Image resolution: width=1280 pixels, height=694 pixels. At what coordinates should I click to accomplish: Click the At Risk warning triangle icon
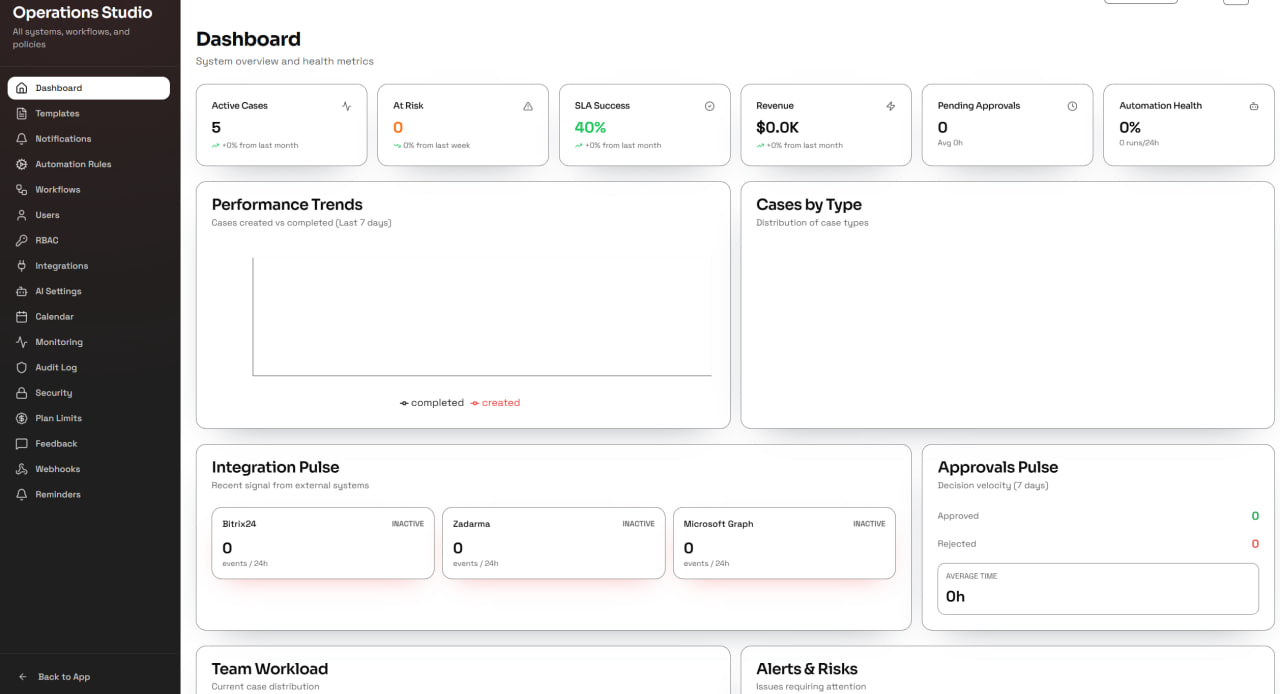point(528,106)
